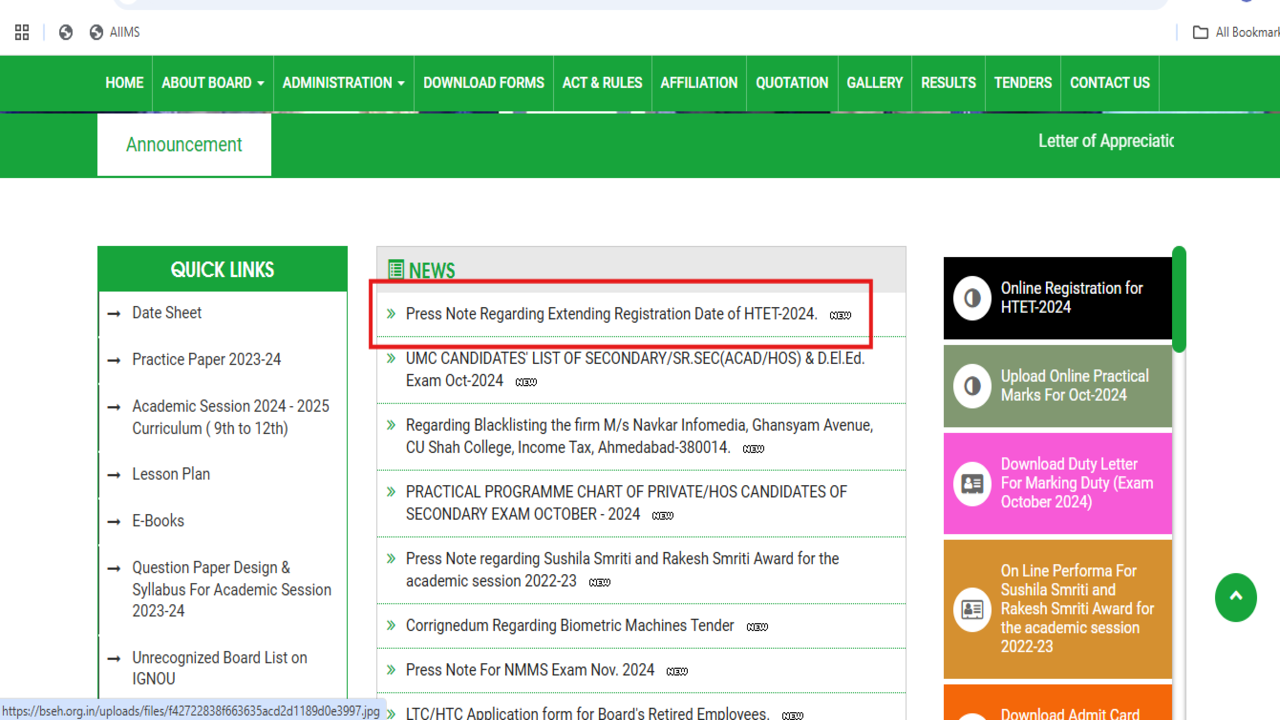Open the Practice Paper 2023-24 quick link
The height and width of the screenshot is (720, 1280).
(x=206, y=360)
